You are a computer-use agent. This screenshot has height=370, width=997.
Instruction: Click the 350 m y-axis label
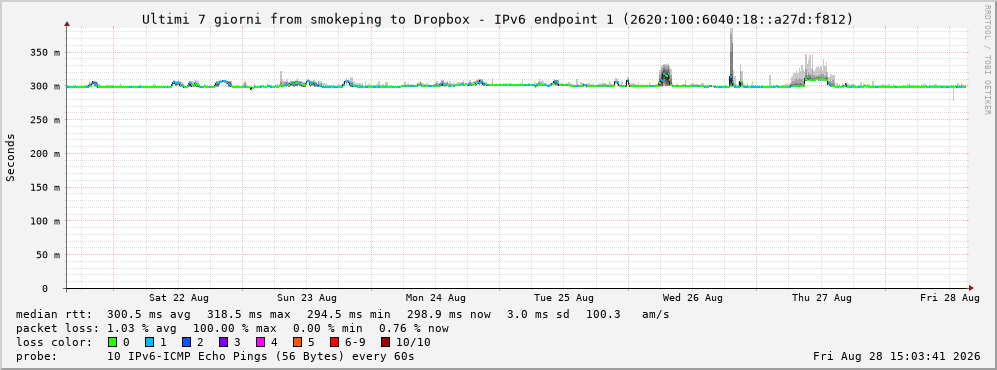pyautogui.click(x=45, y=53)
